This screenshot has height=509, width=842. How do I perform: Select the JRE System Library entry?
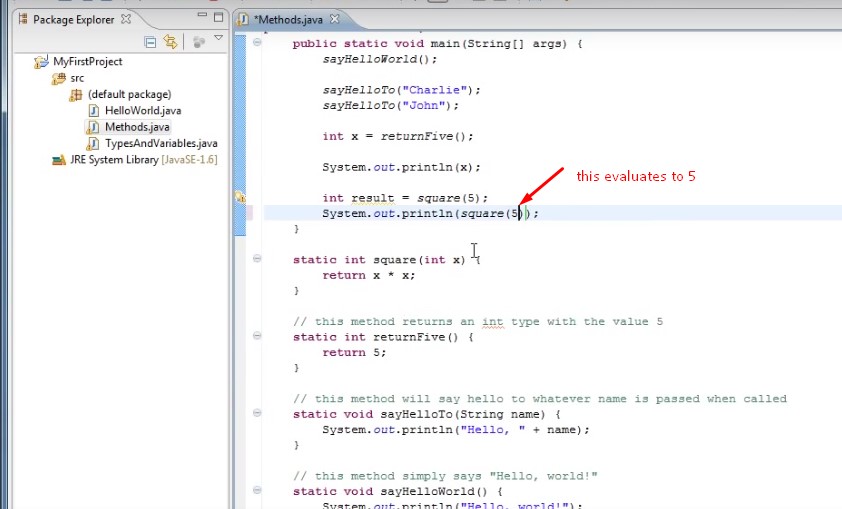click(x=134, y=160)
